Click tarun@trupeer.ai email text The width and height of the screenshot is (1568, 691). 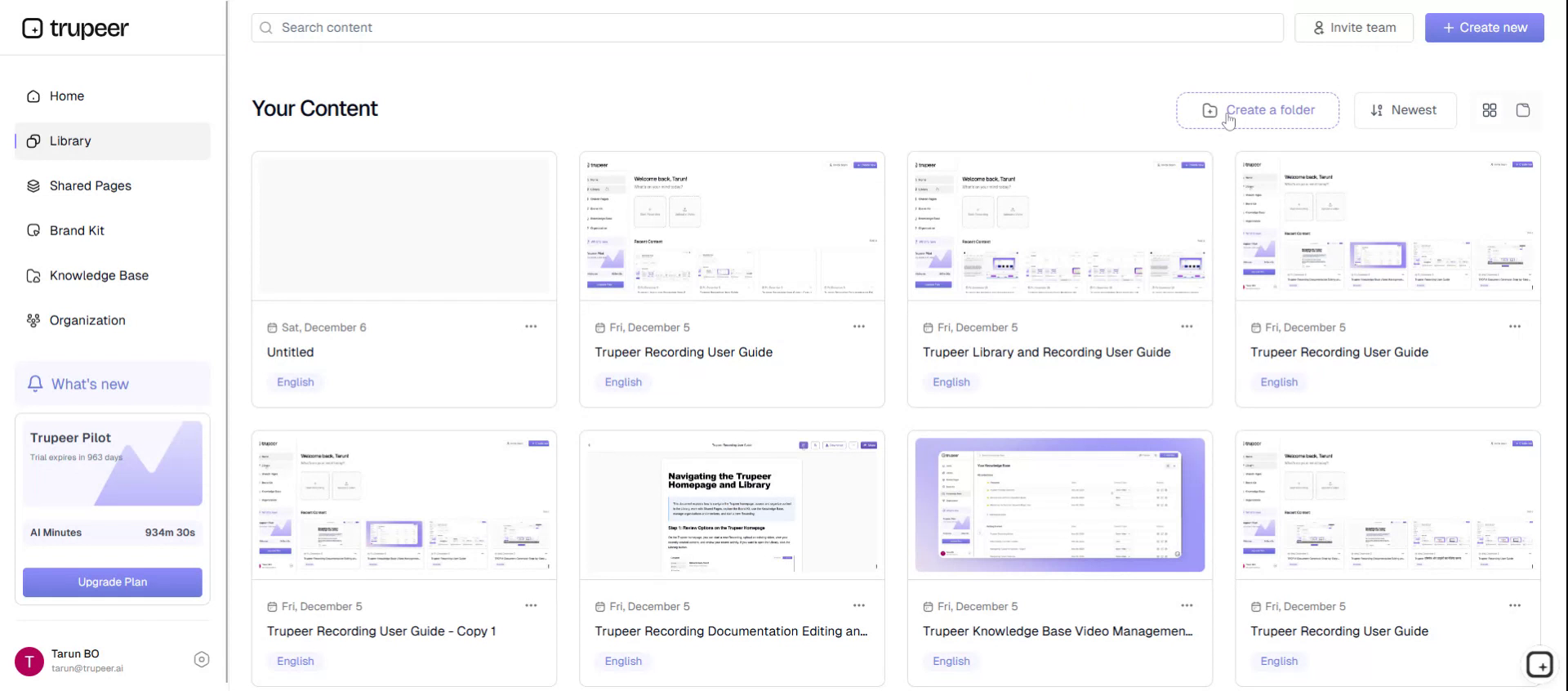pos(87,668)
